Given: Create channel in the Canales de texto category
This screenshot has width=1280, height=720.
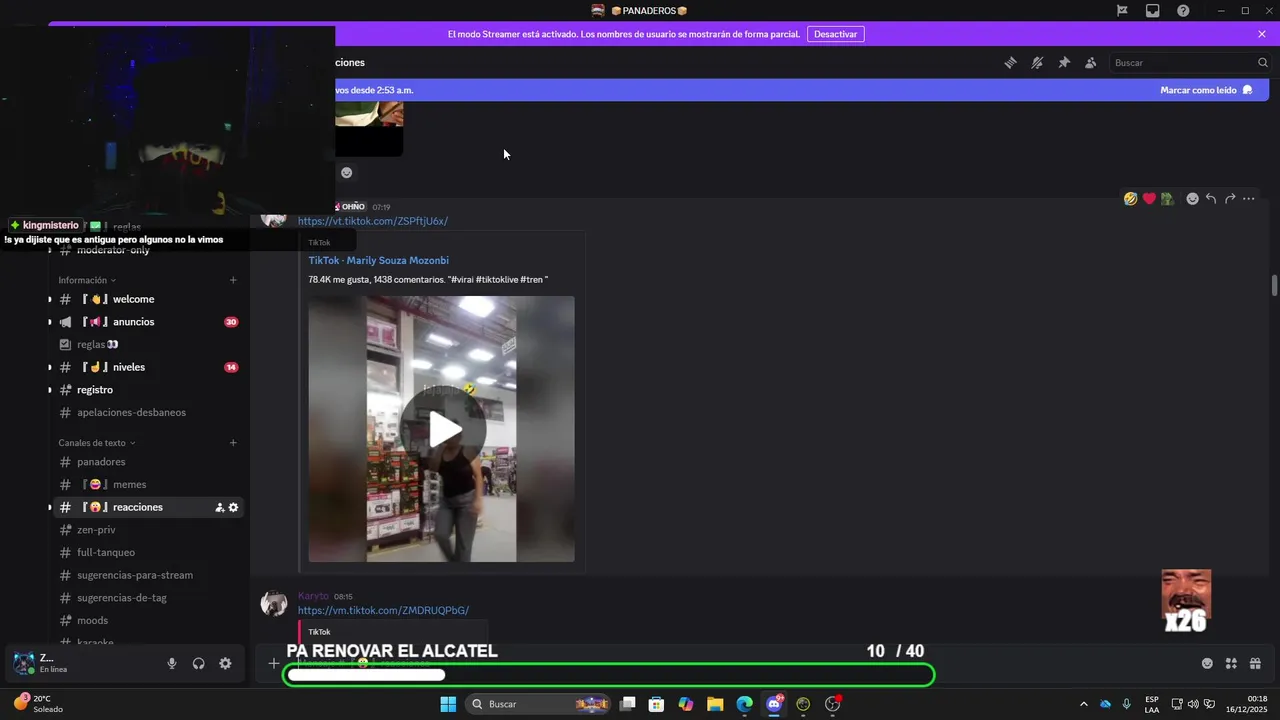Looking at the screenshot, I should click(233, 443).
